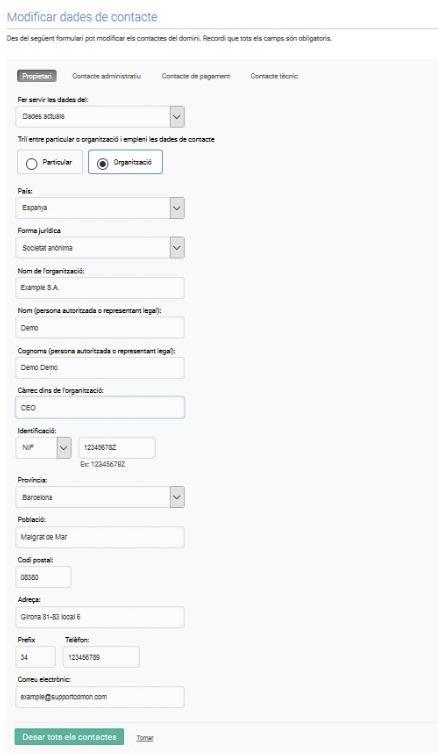The image size is (438, 755).
Task: Click the Càrrec field containing CEO
Action: 100,408
